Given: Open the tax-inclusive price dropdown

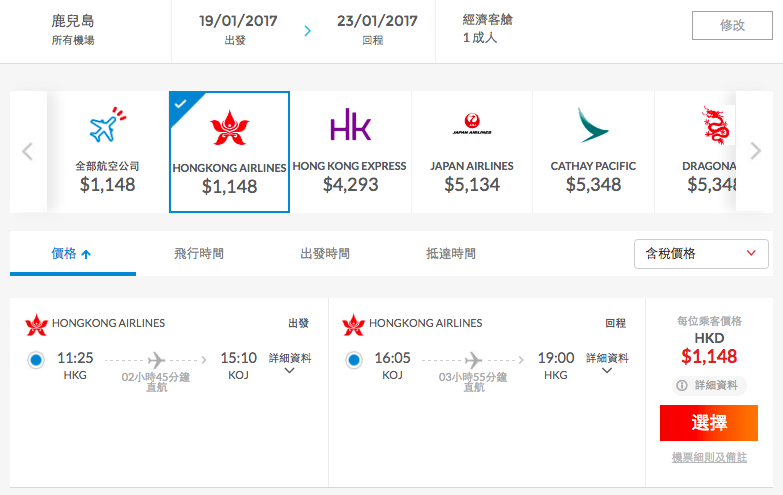Looking at the screenshot, I should tap(701, 254).
